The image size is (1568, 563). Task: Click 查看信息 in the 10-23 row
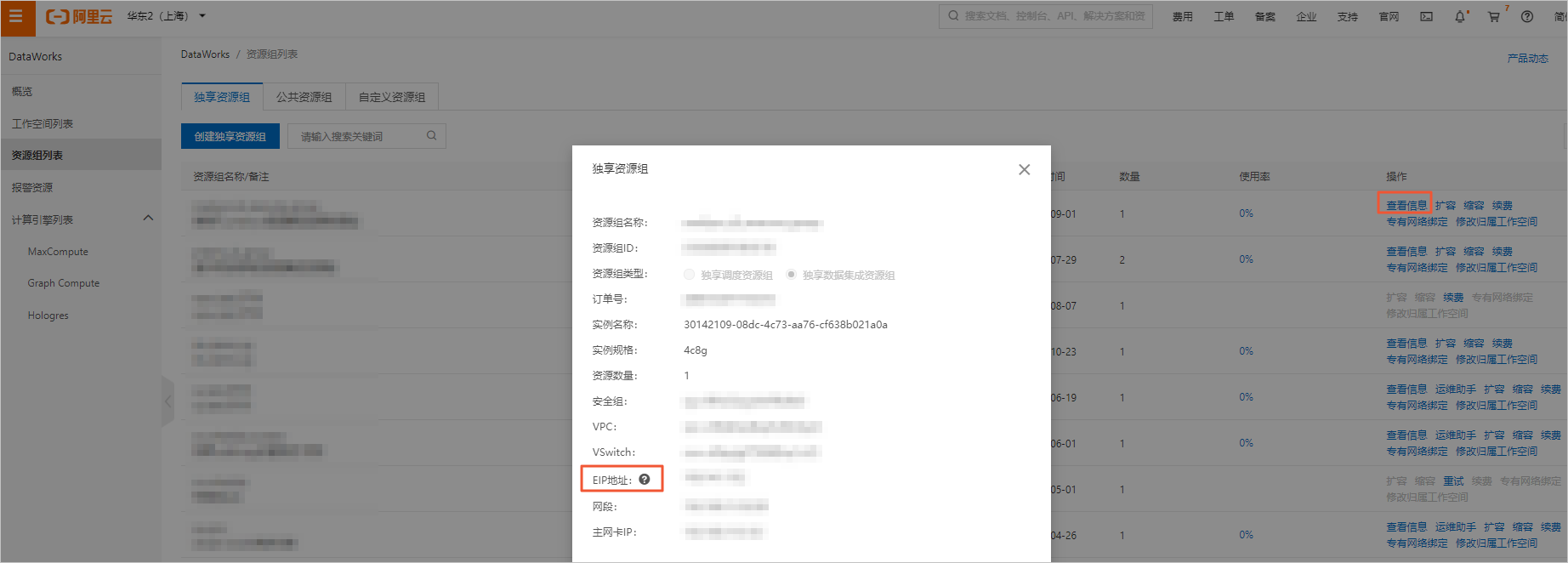tap(1406, 344)
